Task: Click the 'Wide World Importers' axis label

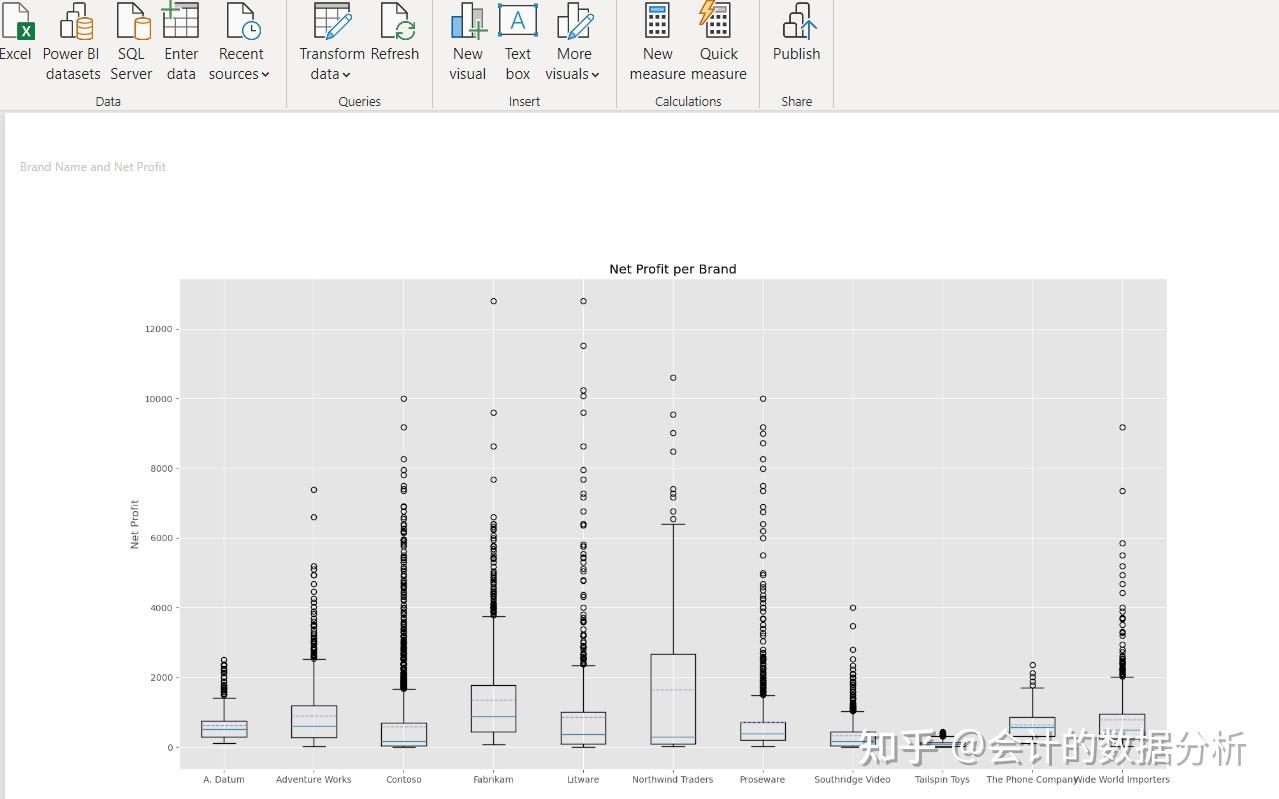Action: (1122, 780)
